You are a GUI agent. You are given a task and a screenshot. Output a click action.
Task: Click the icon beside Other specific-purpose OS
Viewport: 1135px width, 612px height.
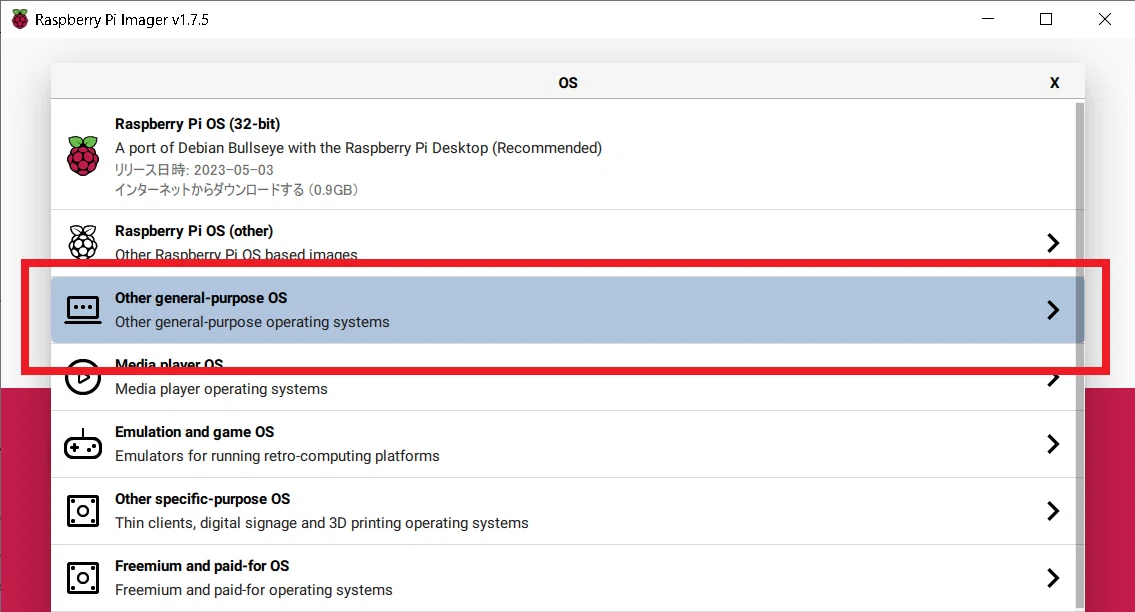pos(83,511)
